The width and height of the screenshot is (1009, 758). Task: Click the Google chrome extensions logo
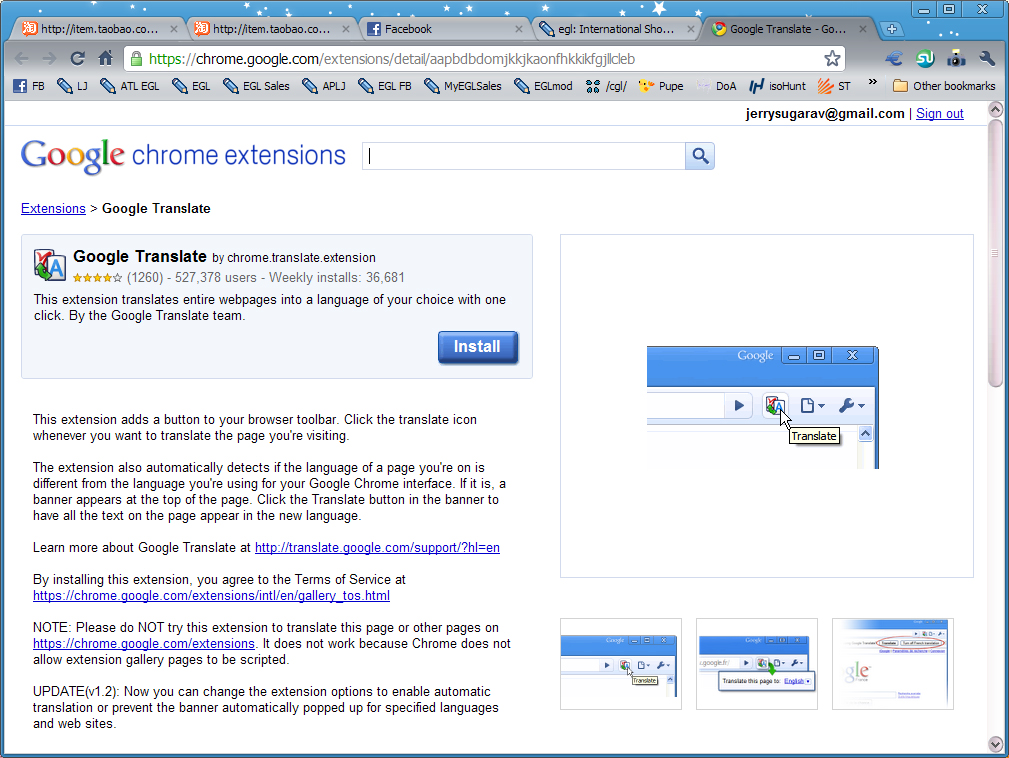[183, 156]
